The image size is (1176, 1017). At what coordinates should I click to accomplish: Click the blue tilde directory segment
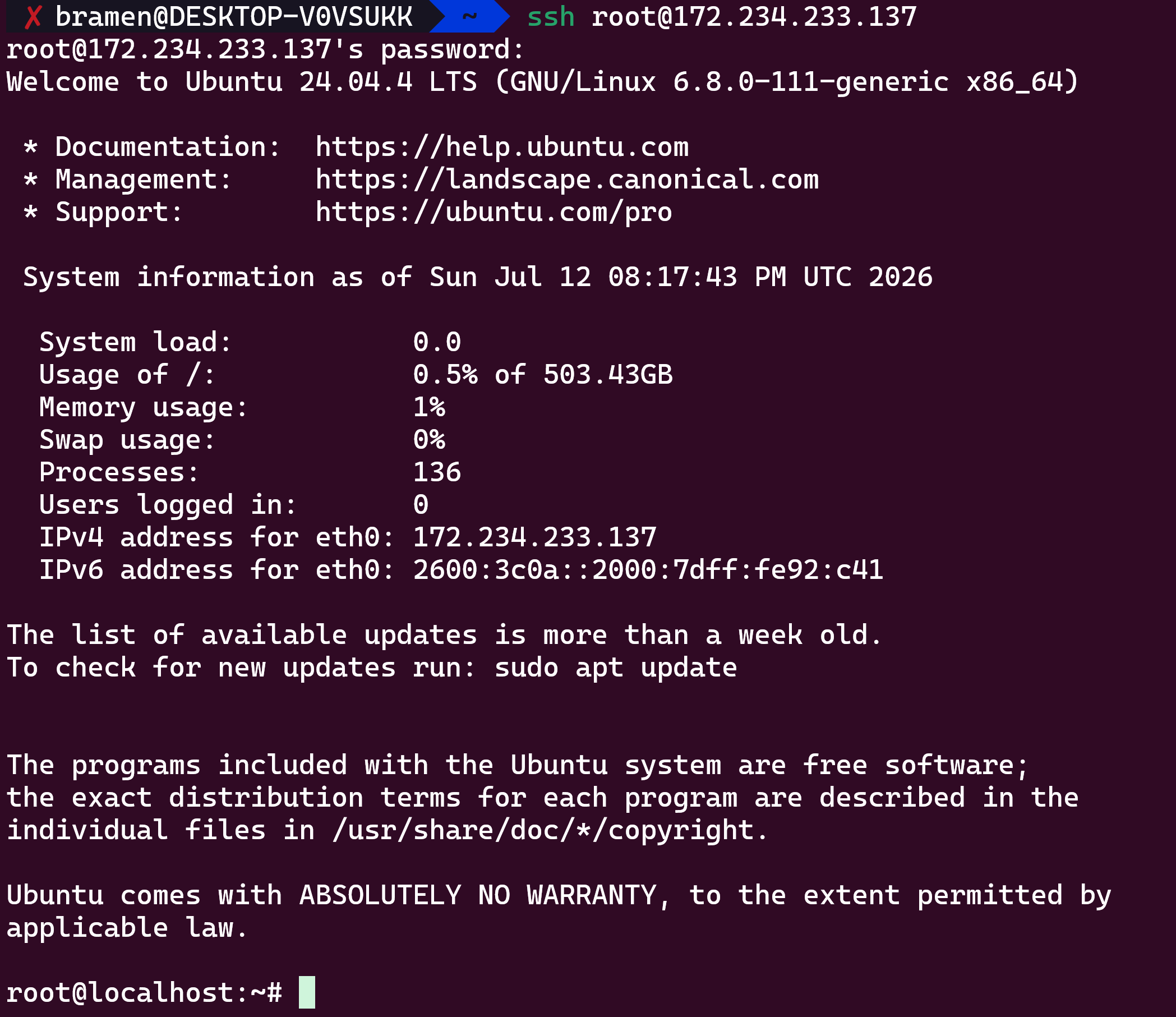click(x=470, y=16)
